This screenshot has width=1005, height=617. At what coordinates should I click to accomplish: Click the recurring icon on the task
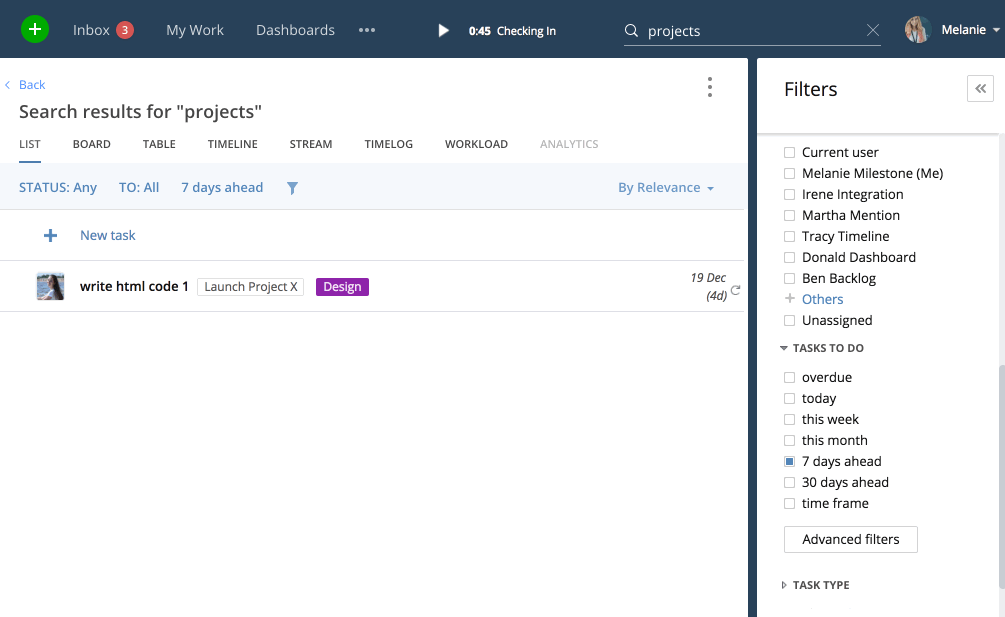[736, 290]
